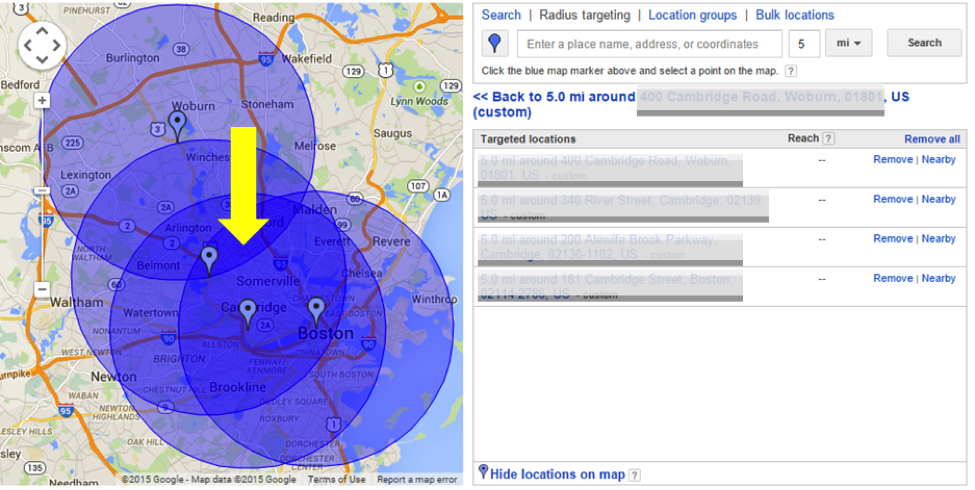Click the map zoom in plus button
The height and width of the screenshot is (490, 975).
[x=42, y=100]
